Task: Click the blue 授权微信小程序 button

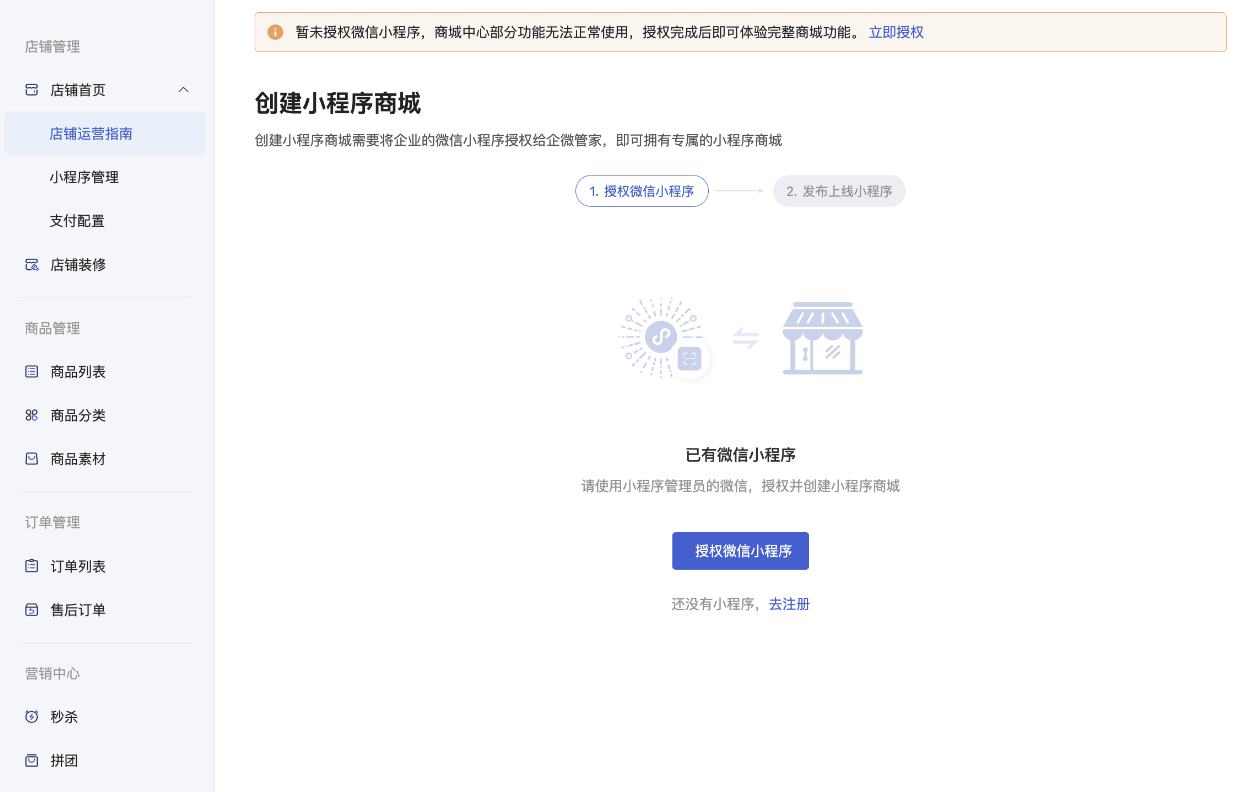Action: tap(740, 551)
